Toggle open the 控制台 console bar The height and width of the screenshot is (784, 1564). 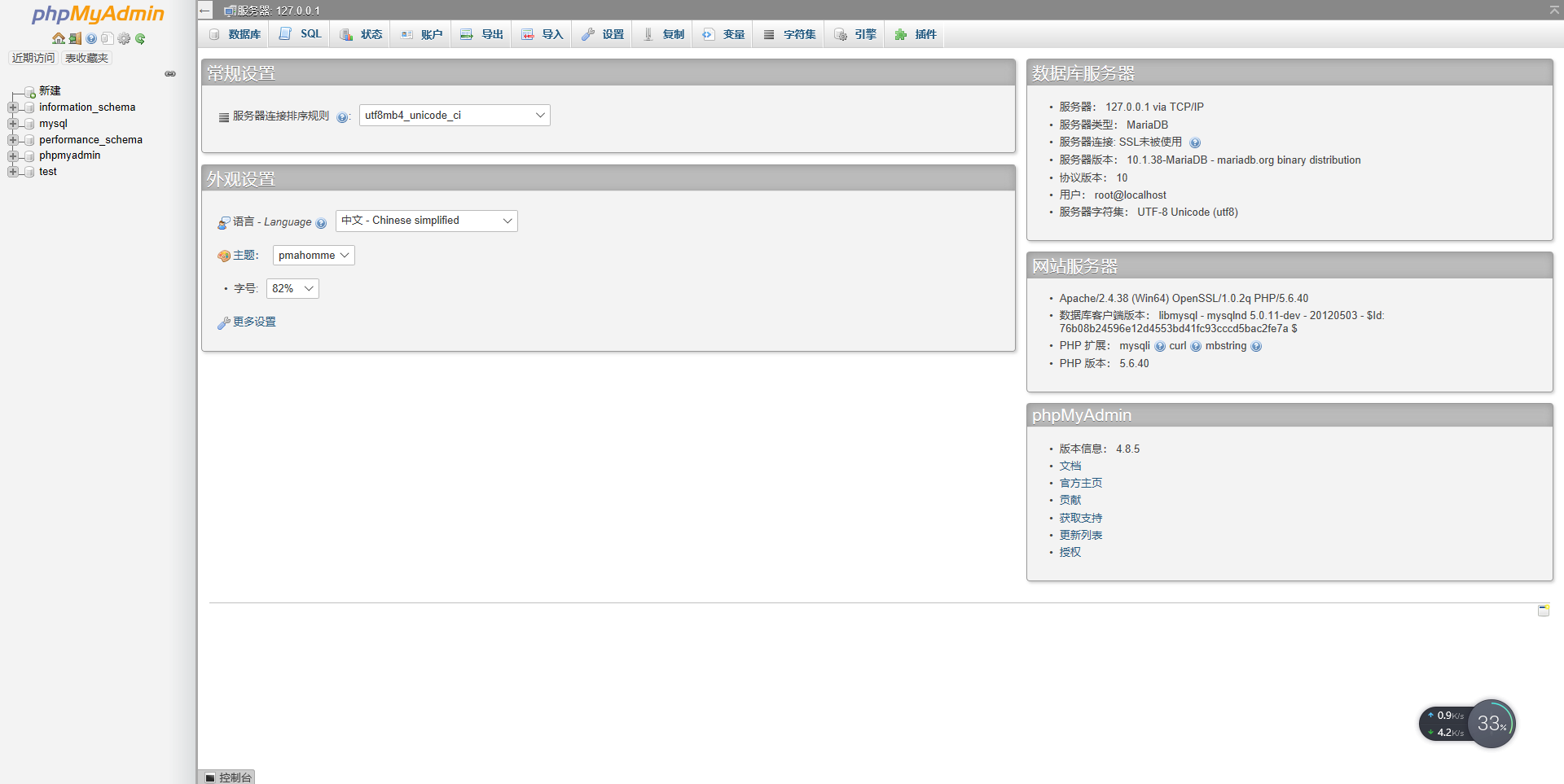[x=226, y=777]
